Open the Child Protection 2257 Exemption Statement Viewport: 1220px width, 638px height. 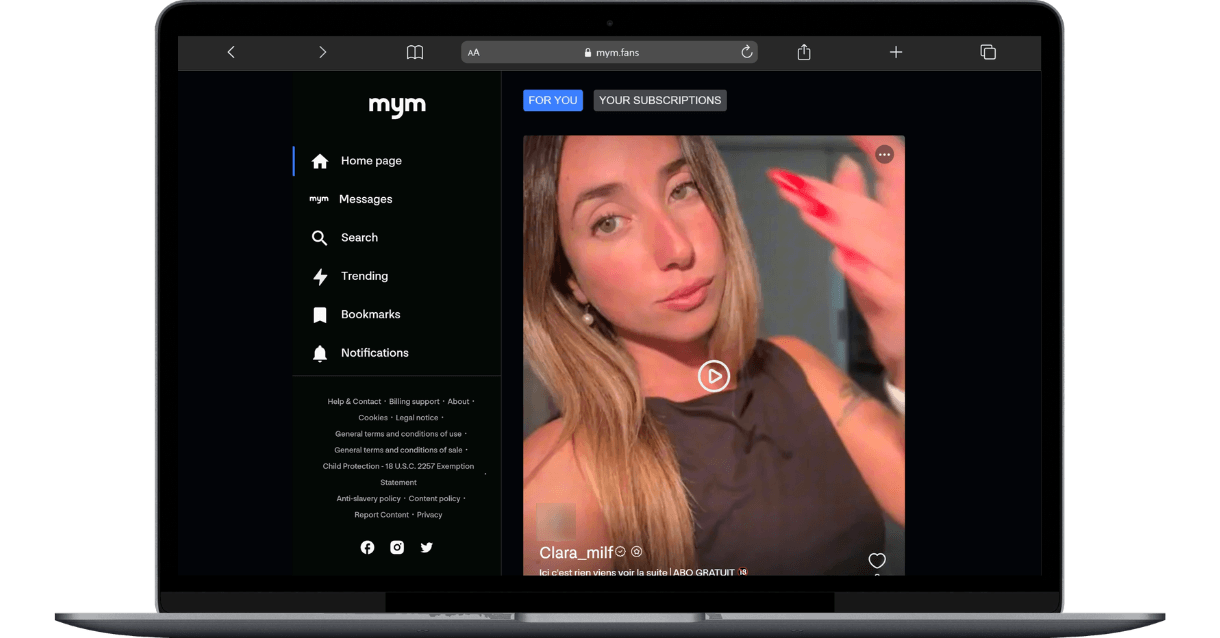tap(398, 474)
